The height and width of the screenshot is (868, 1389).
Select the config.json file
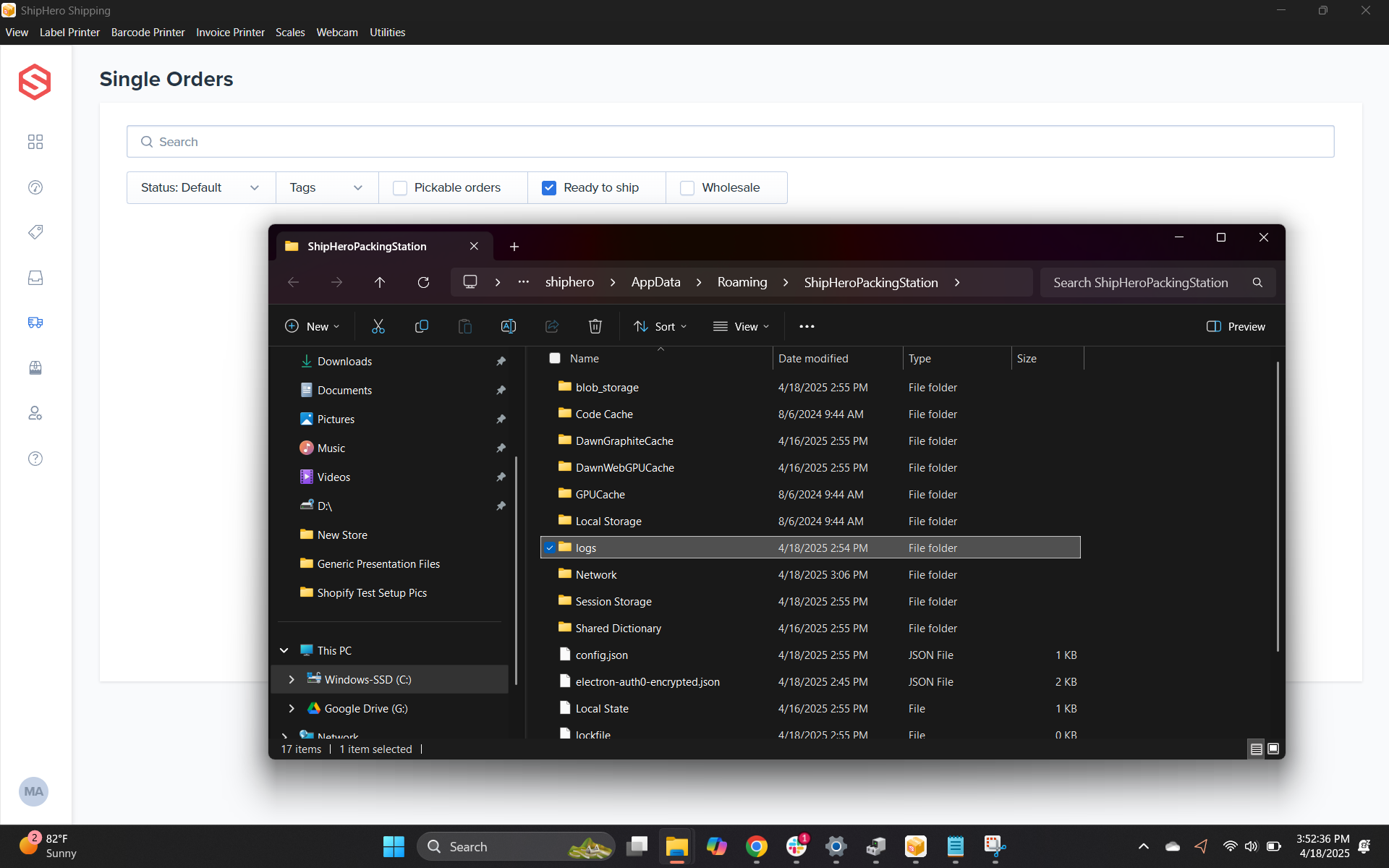coord(810,655)
